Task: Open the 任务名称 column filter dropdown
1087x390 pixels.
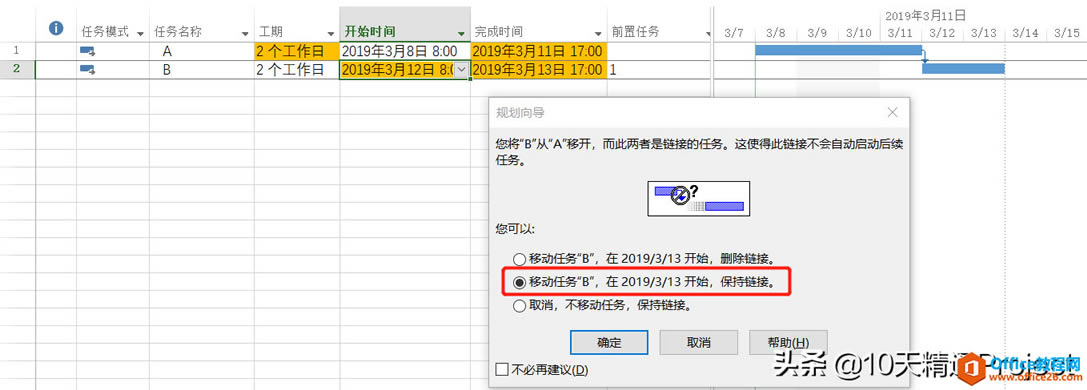Action: pyautogui.click(x=245, y=33)
